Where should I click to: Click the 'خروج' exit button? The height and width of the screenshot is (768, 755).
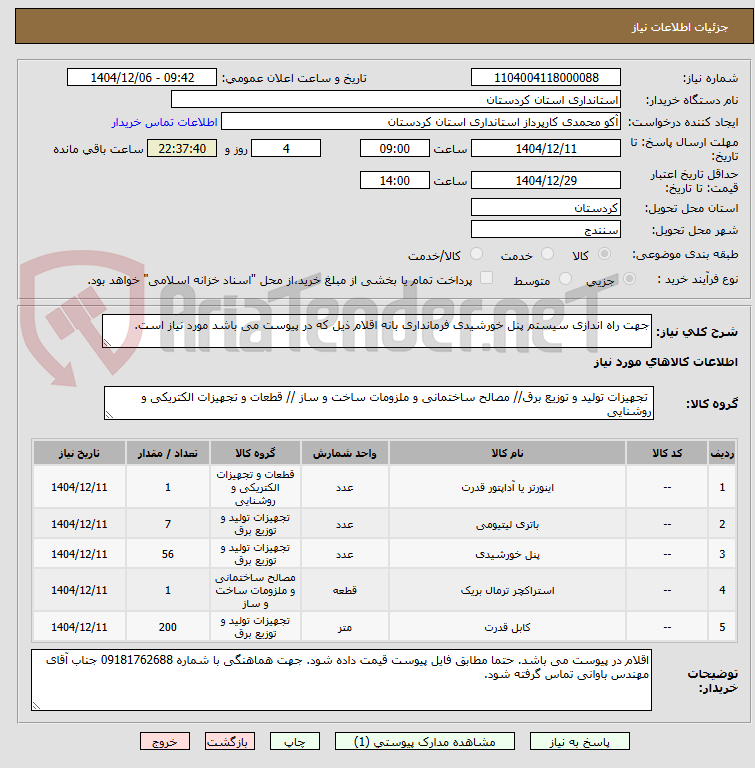(x=165, y=742)
